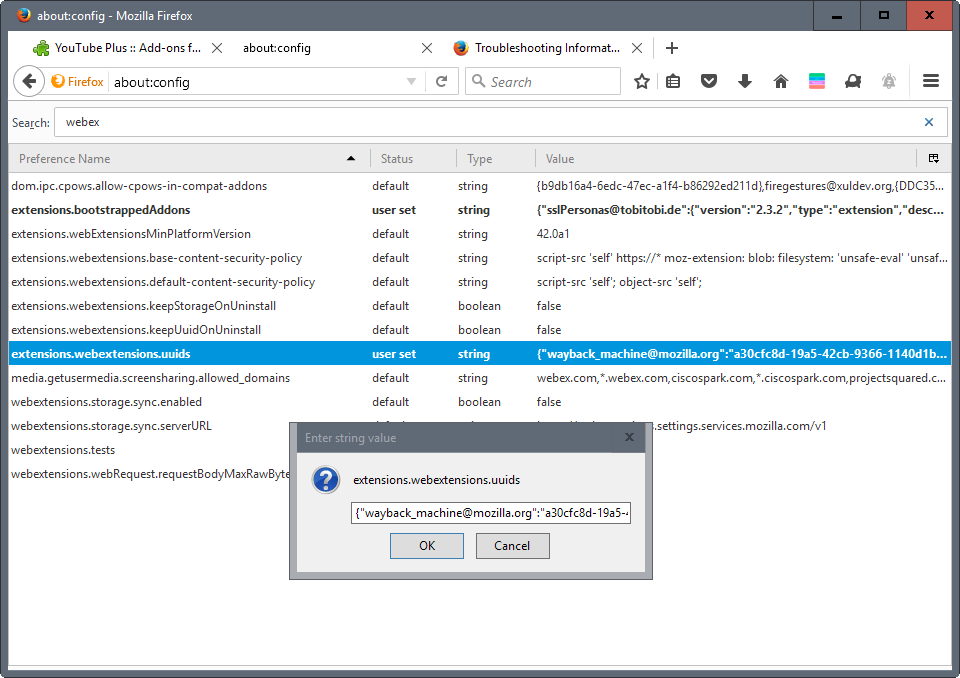Sort by the Type column header
The height and width of the screenshot is (678, 960).
tap(496, 159)
